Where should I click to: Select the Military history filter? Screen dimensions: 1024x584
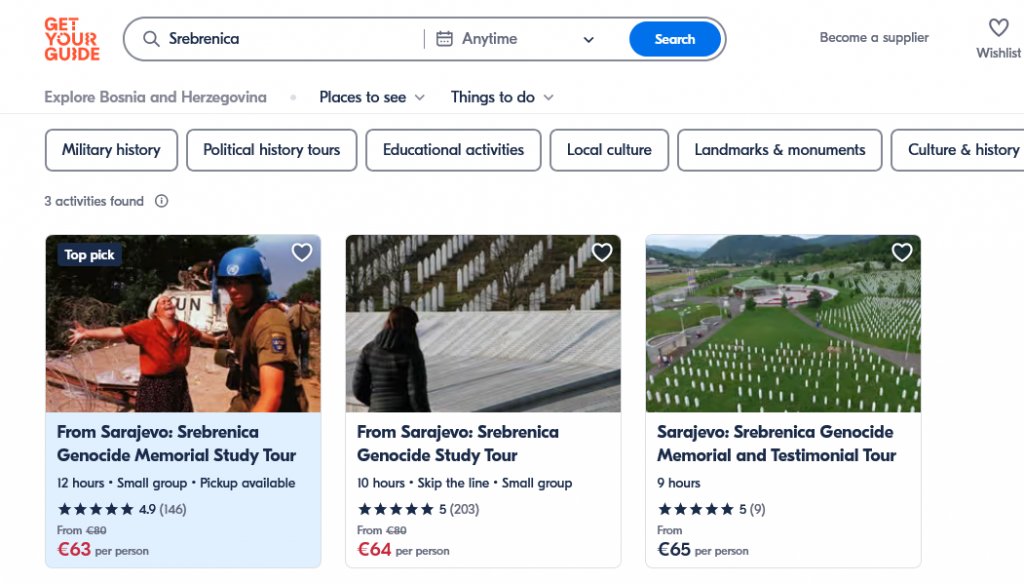pyautogui.click(x=111, y=150)
